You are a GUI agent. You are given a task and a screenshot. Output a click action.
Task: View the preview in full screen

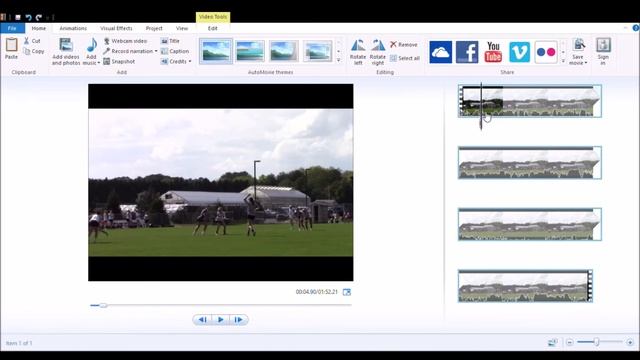coord(347,292)
